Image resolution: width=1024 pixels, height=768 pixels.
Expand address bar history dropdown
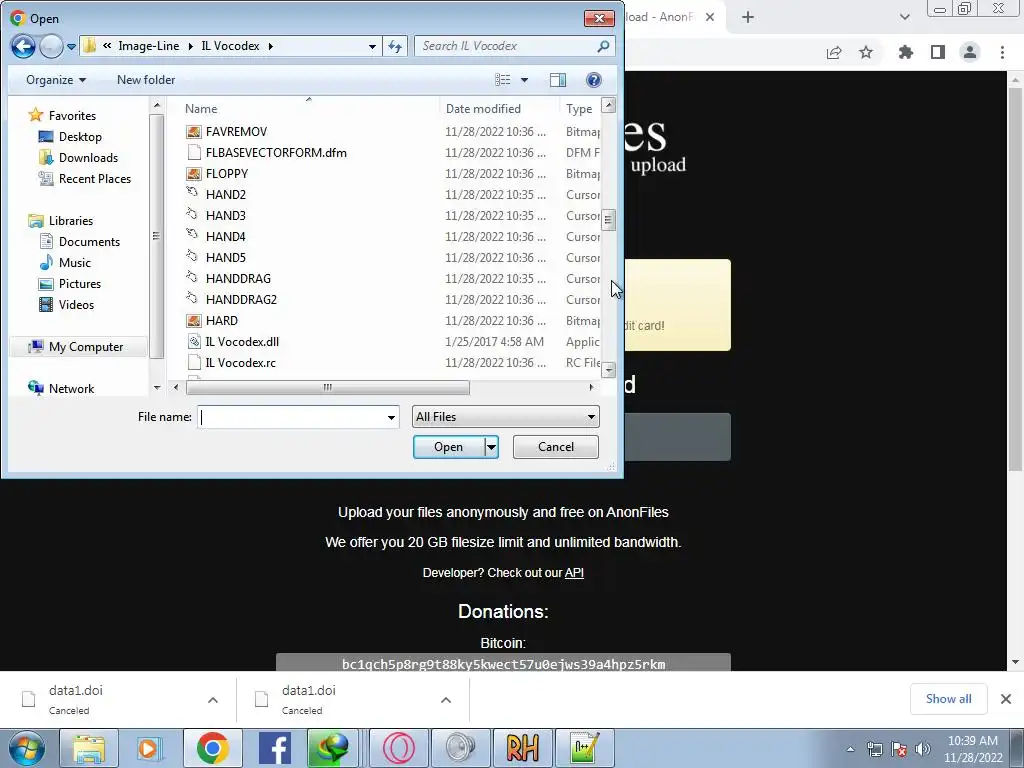coord(372,46)
